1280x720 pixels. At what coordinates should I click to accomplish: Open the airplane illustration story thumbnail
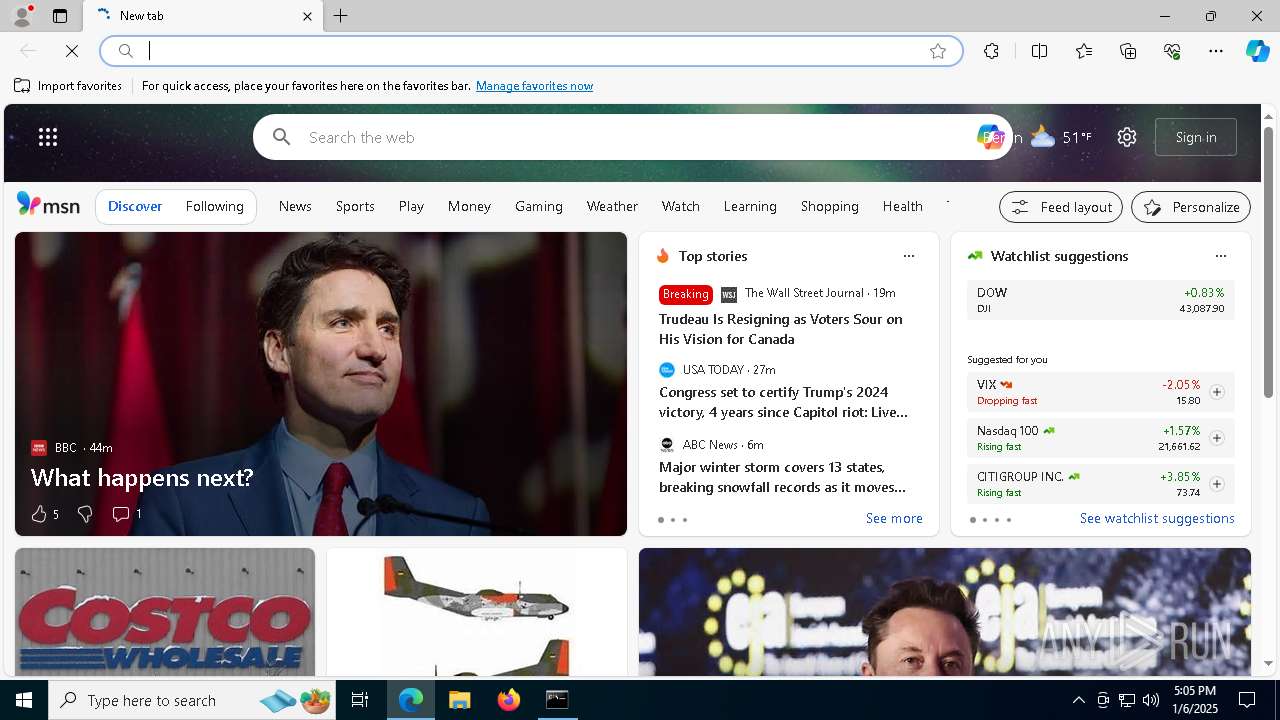point(477,612)
